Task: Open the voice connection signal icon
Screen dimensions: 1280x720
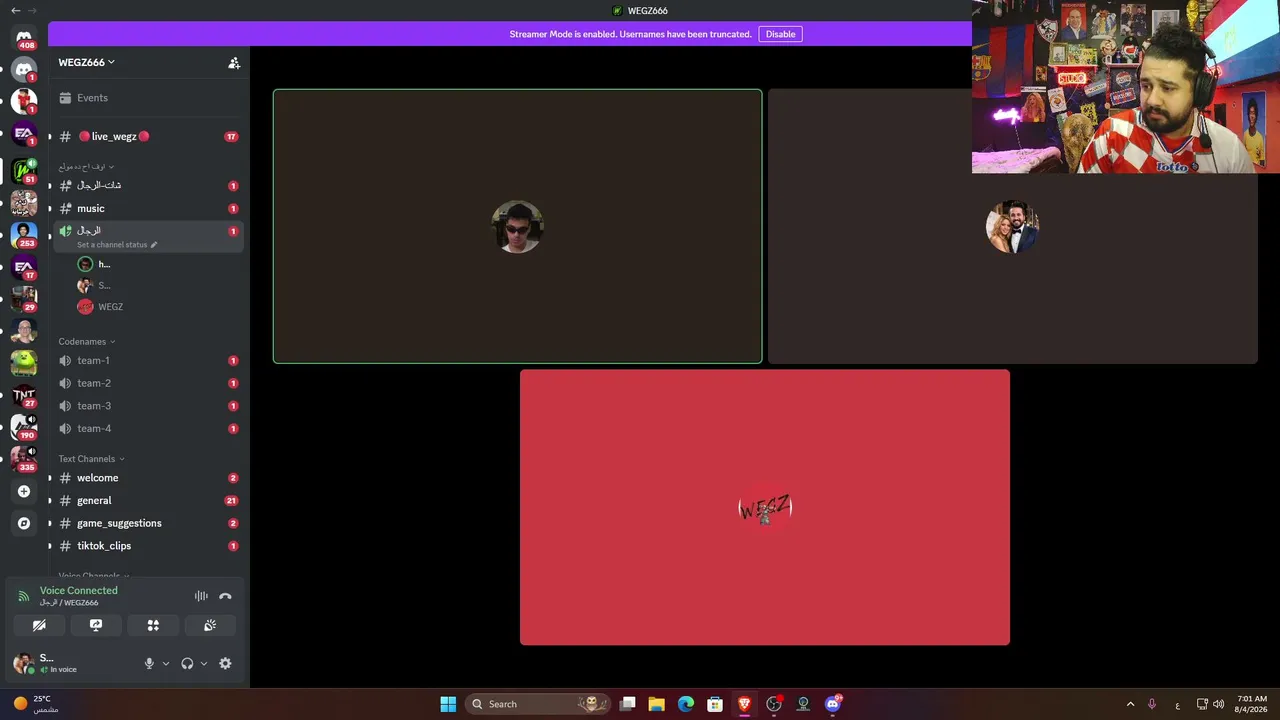Action: pos(24,596)
